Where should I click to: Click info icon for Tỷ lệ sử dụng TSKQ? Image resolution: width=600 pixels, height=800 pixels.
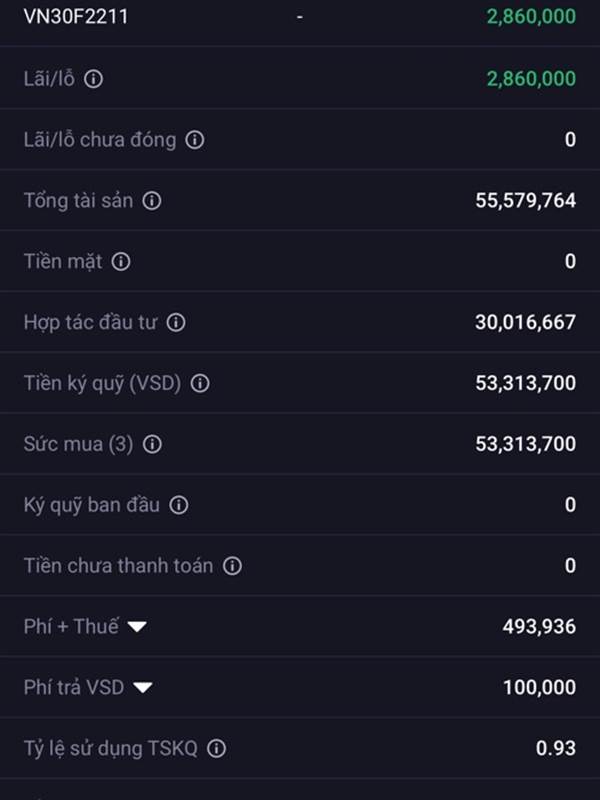pyautogui.click(x=216, y=748)
